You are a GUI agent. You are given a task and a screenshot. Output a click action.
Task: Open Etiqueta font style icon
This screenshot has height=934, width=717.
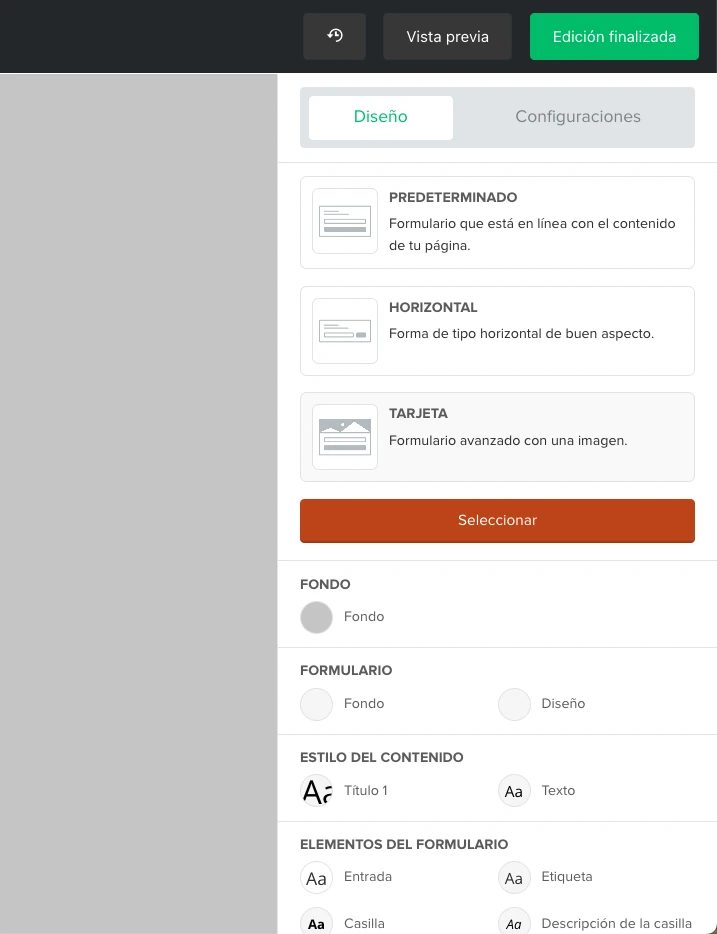[514, 878]
